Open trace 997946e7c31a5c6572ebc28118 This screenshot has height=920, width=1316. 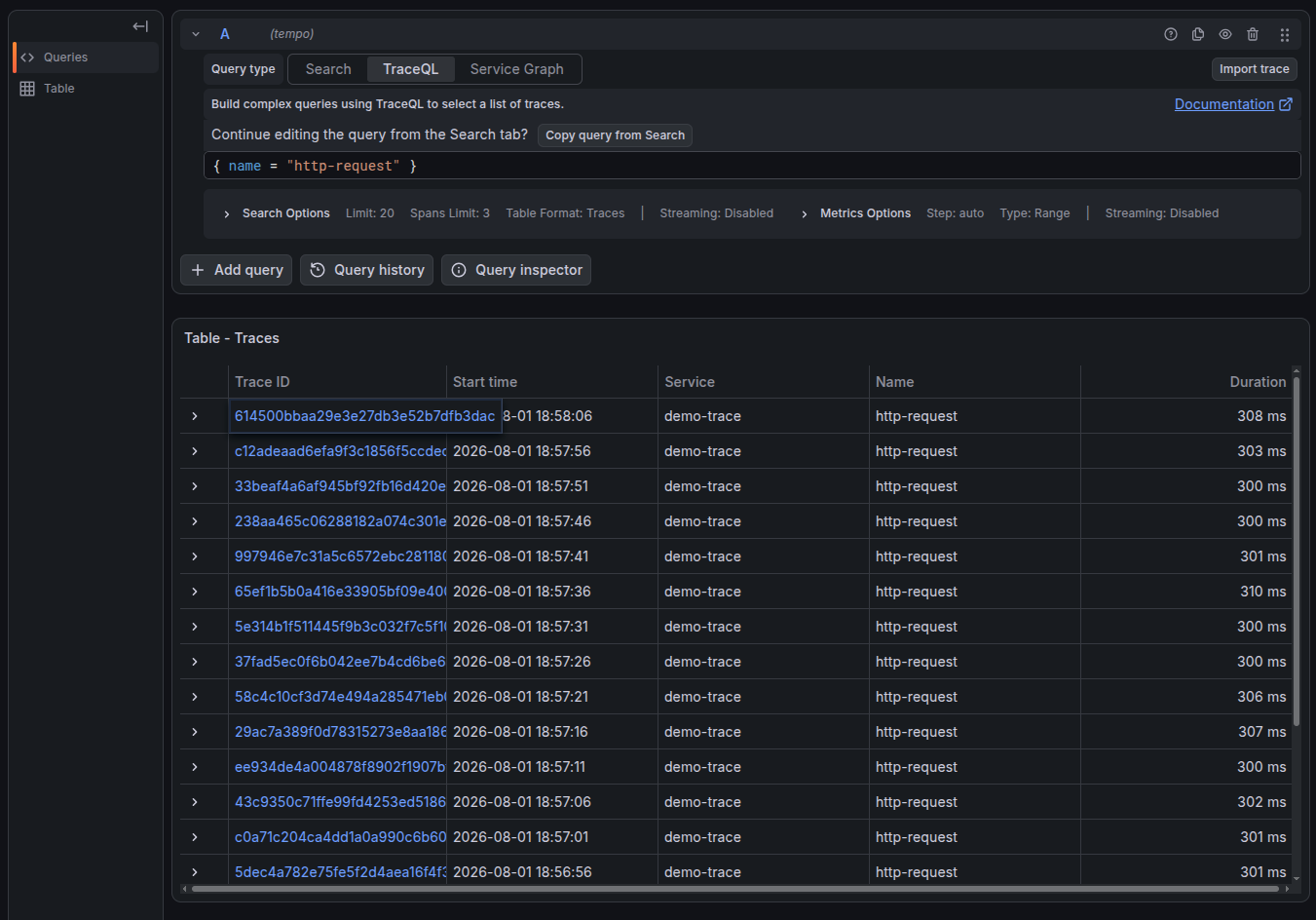point(340,556)
